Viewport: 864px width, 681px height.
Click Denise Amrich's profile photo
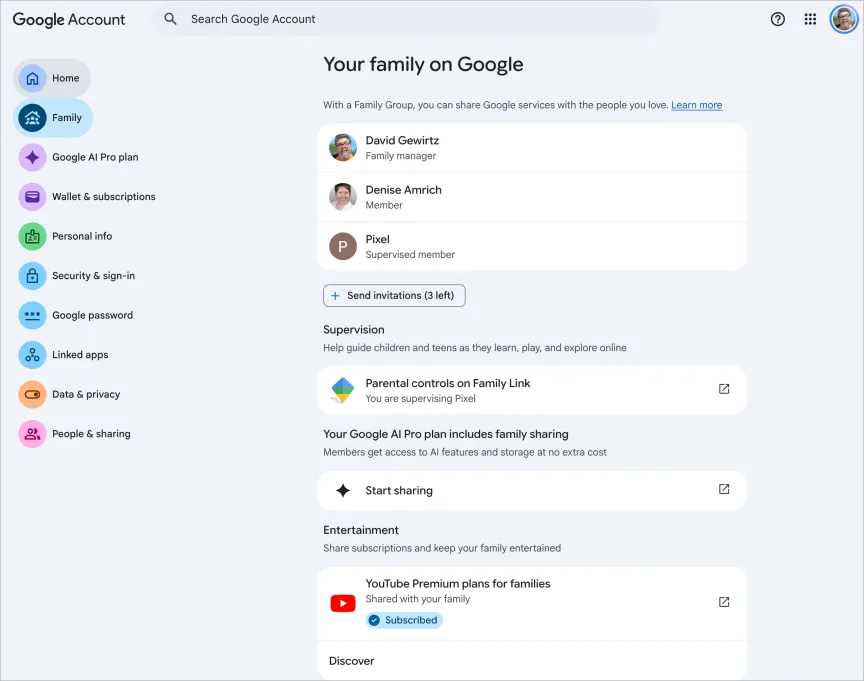pos(343,197)
